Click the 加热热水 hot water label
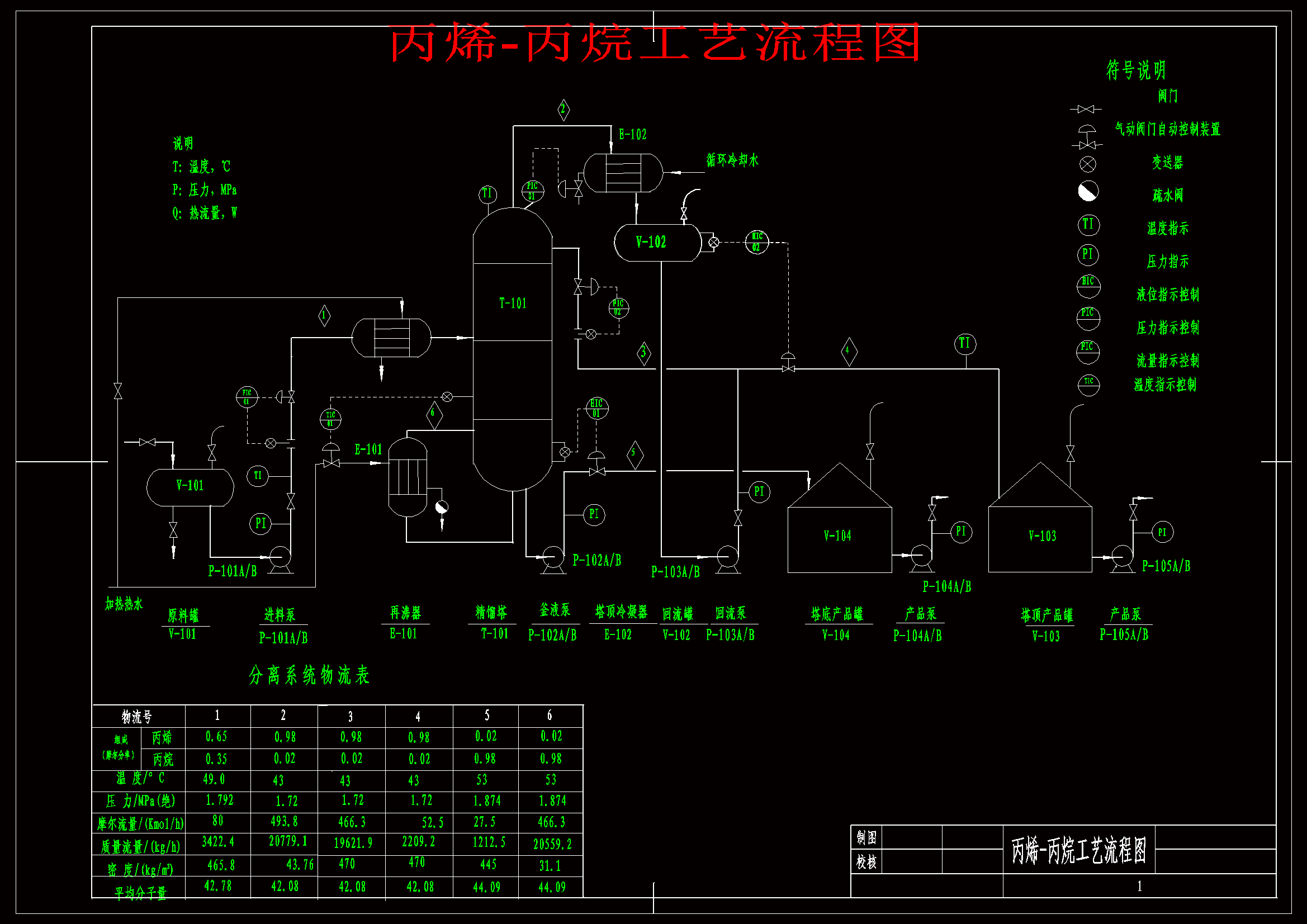The width and height of the screenshot is (1307, 924). tap(124, 604)
